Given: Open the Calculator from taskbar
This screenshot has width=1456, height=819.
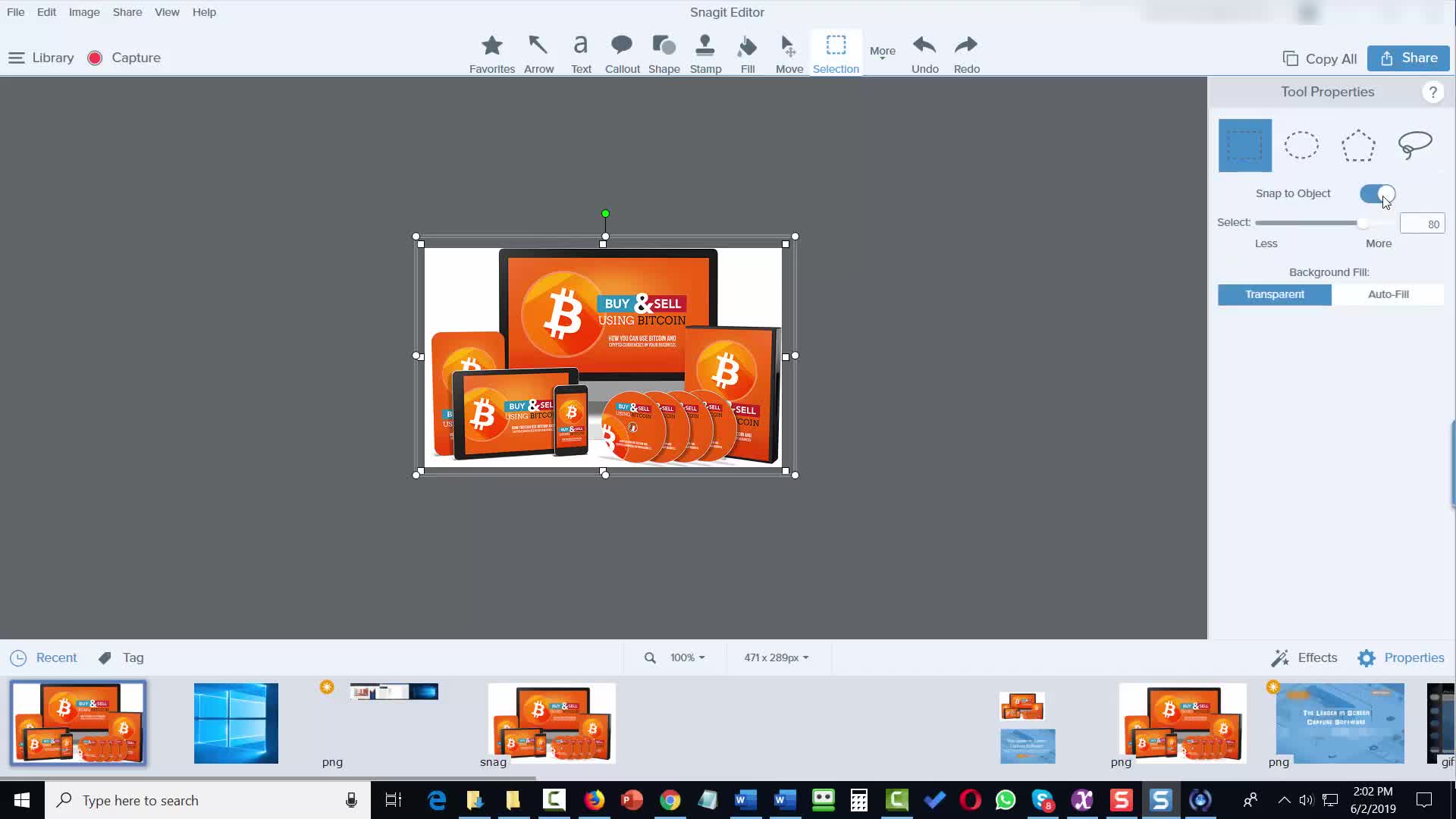Looking at the screenshot, I should click(858, 800).
